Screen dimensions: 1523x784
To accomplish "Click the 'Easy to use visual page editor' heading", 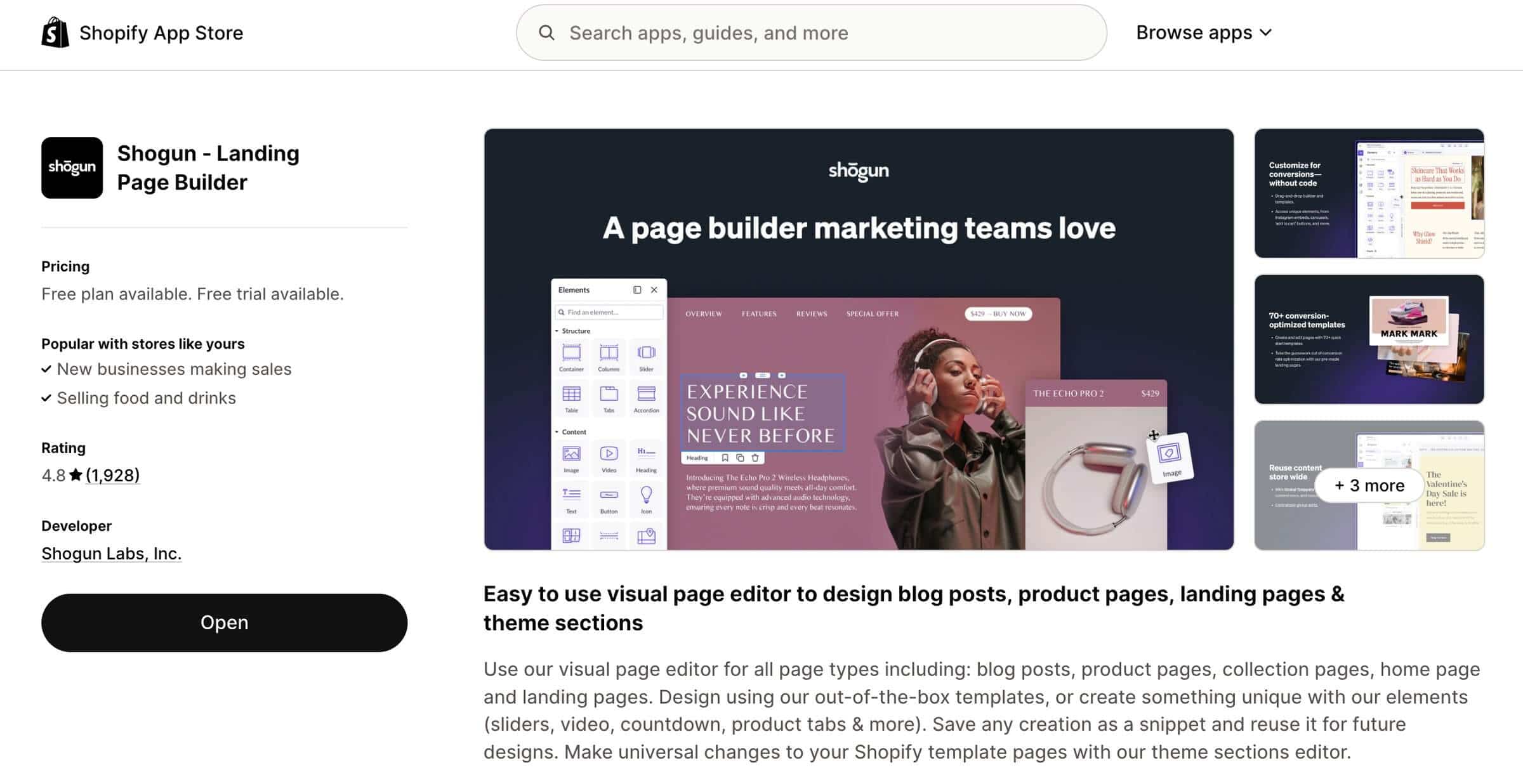I will click(914, 608).
